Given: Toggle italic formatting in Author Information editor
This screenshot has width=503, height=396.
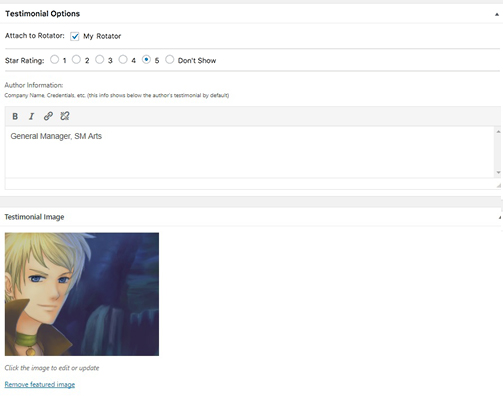Looking at the screenshot, I should pos(31,116).
